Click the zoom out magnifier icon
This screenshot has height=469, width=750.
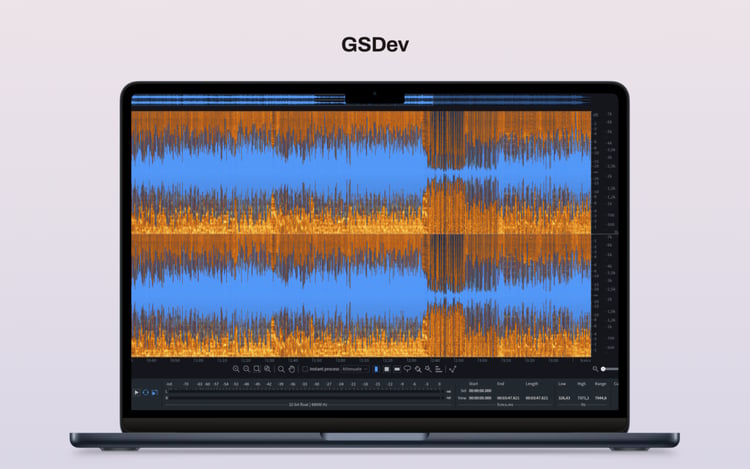coord(246,369)
